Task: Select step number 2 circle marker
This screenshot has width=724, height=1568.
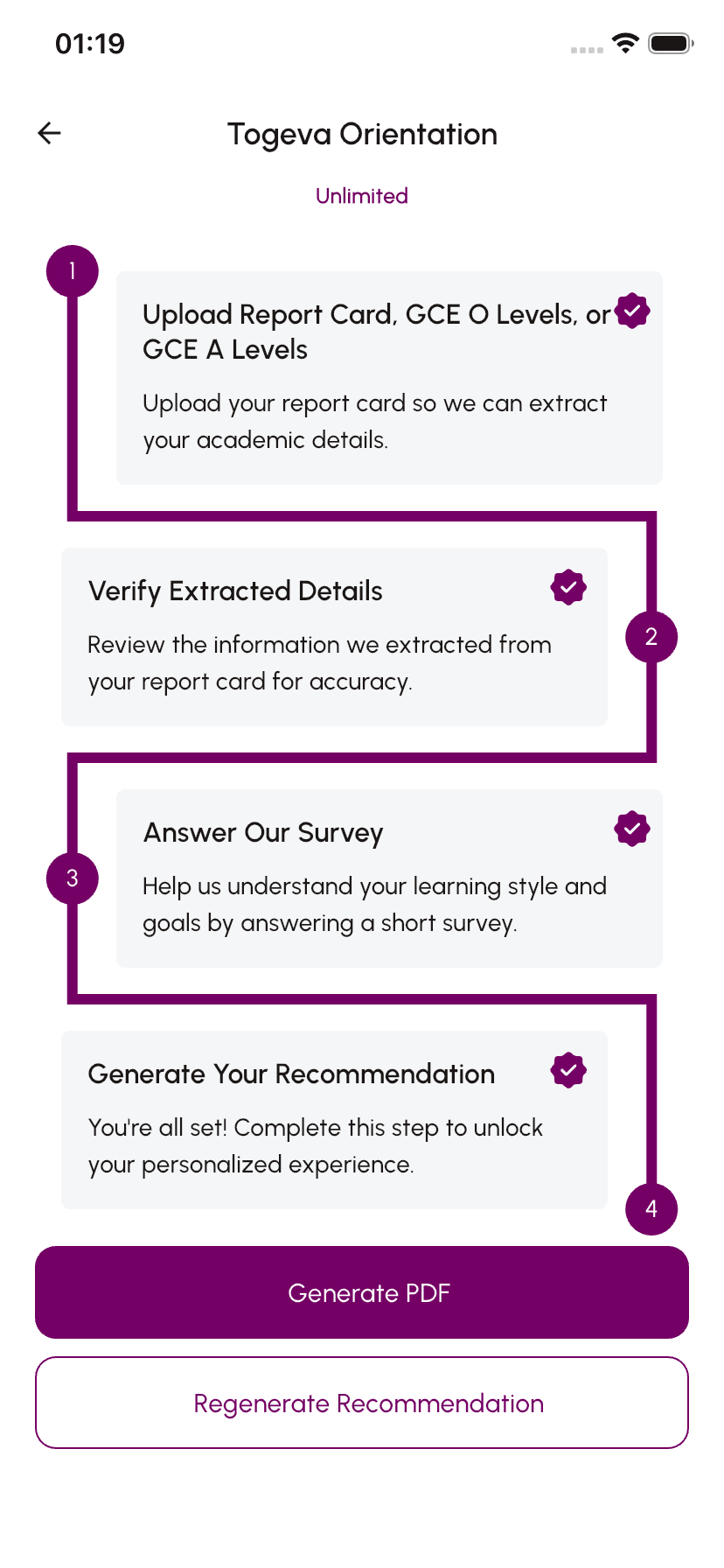Action: point(651,638)
